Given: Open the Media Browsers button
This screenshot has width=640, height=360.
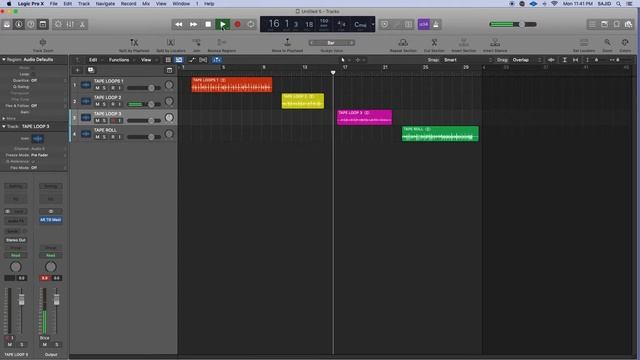Looking at the screenshot, I should point(628,24).
